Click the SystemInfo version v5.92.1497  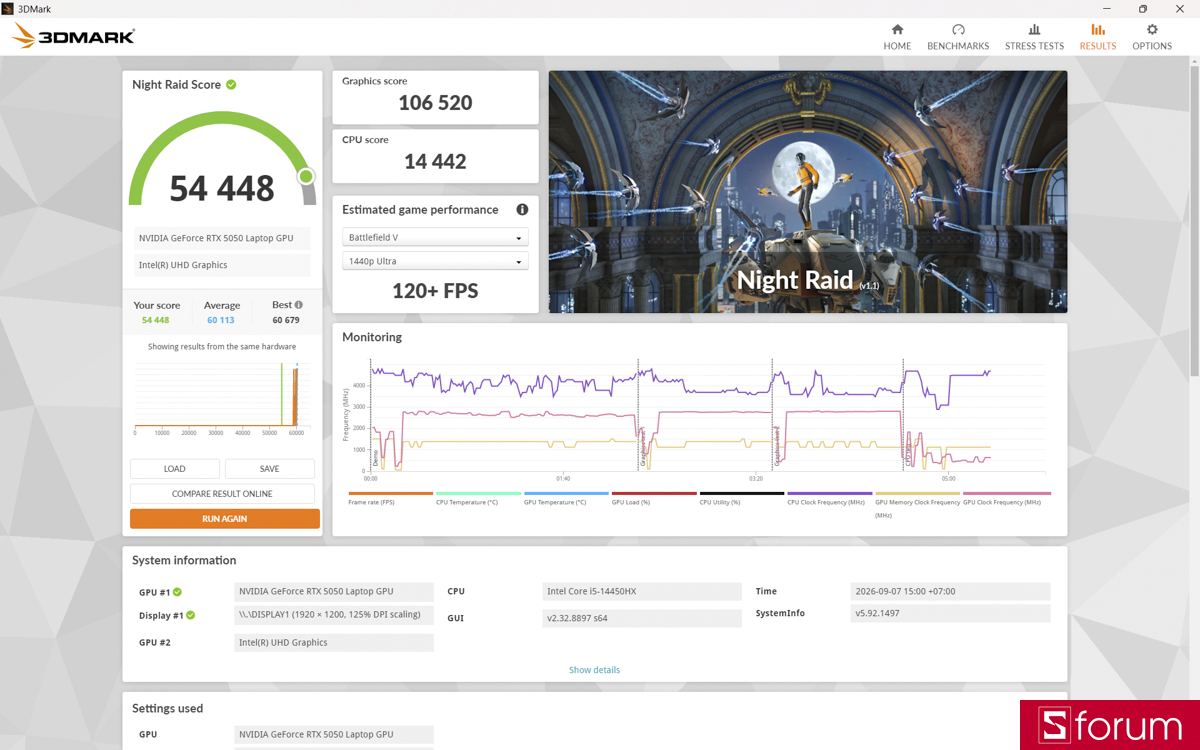click(x=950, y=613)
